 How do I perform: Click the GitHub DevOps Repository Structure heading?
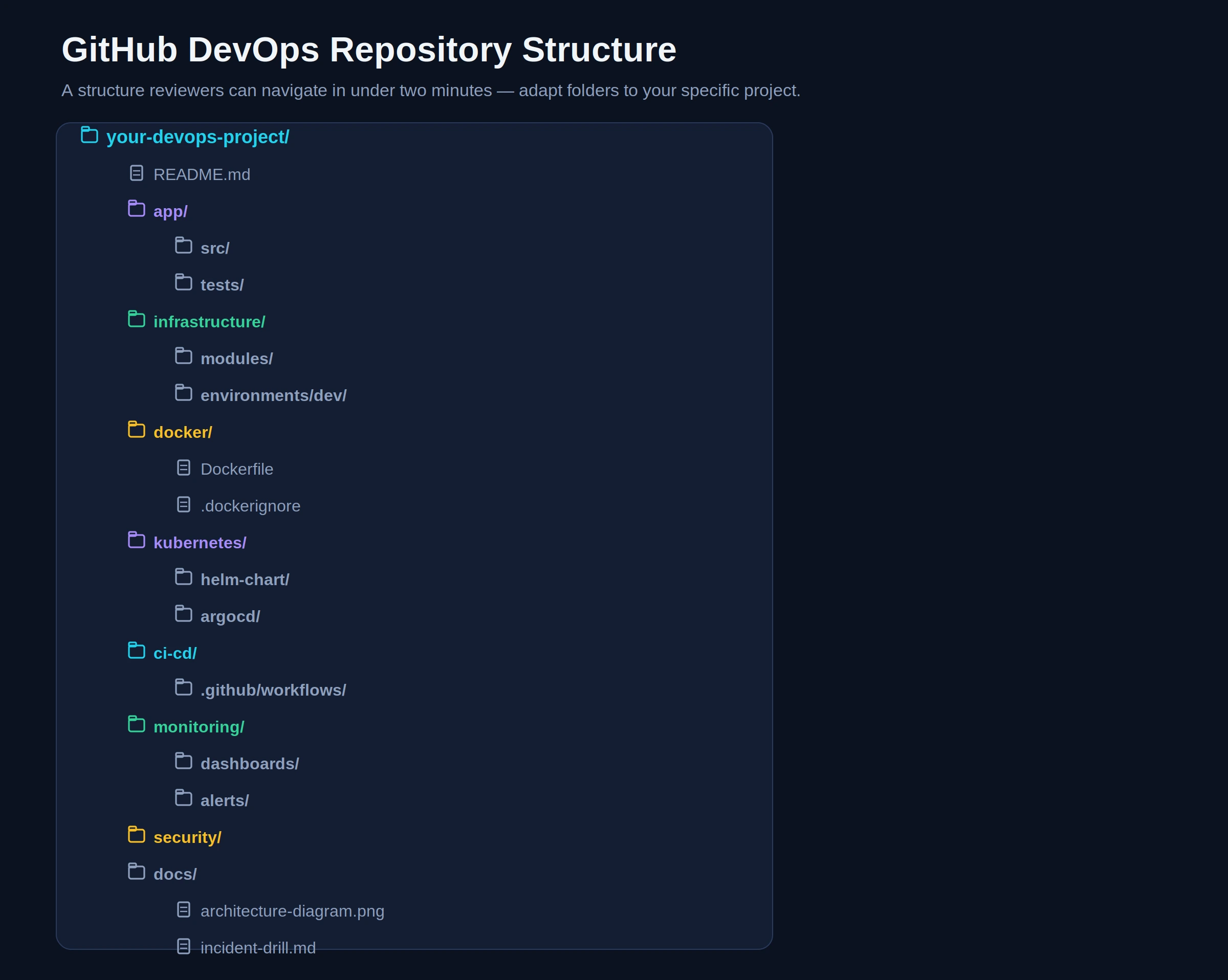(368, 50)
